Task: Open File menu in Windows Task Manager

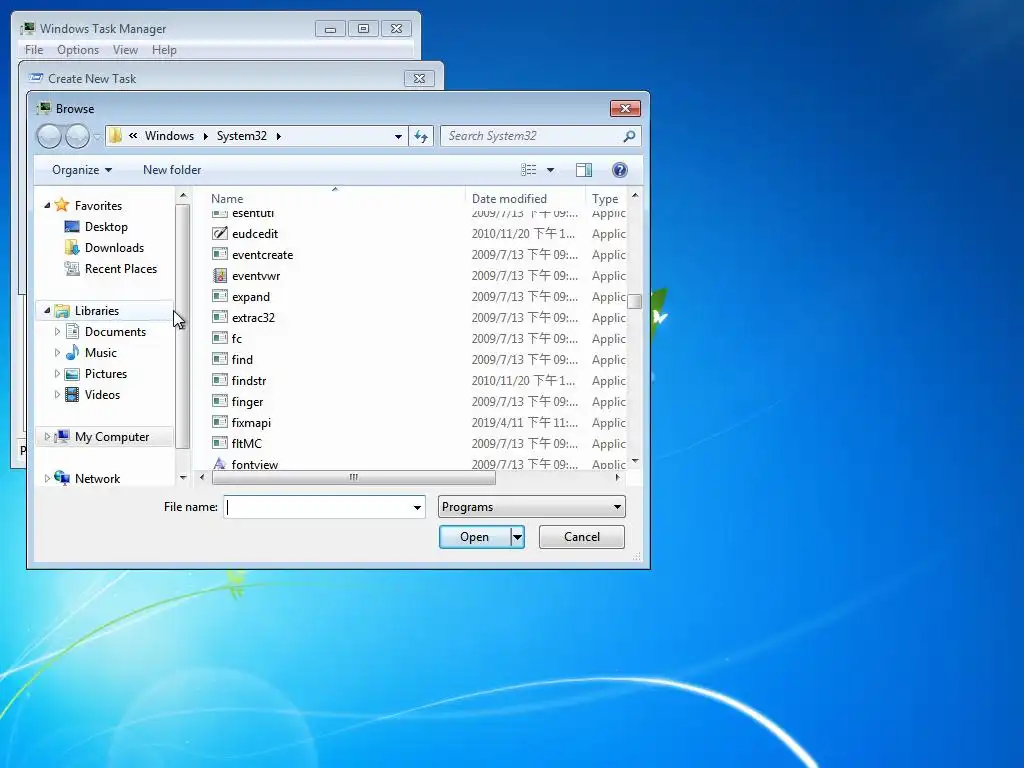Action: coord(34,50)
